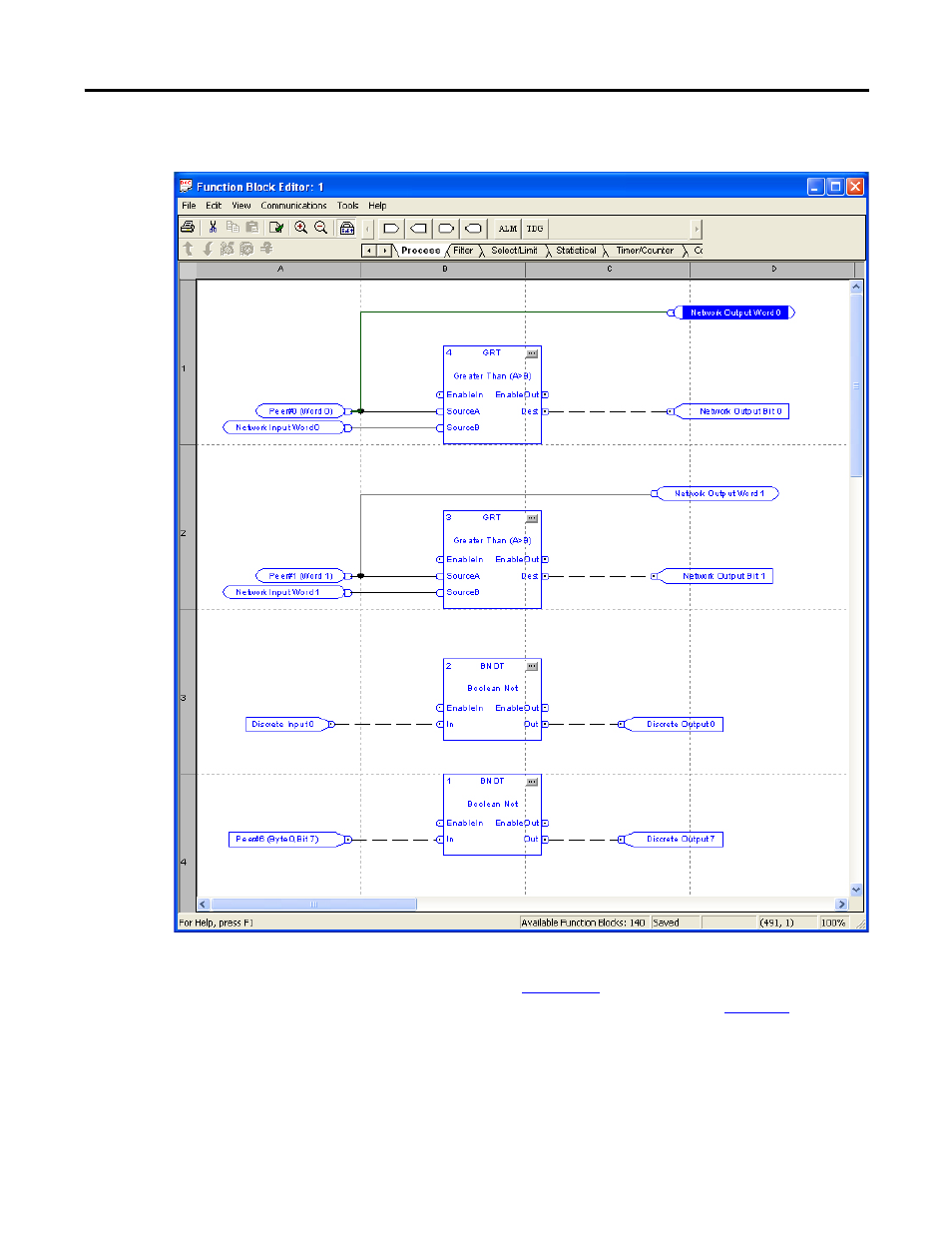
Task: Switch to the Process tab
Action: tap(420, 251)
